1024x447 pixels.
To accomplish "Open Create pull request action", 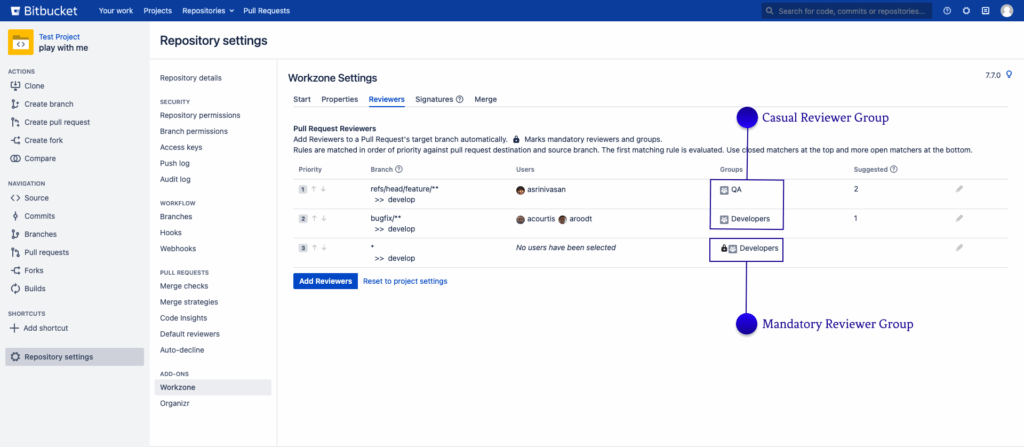I will click(x=56, y=122).
